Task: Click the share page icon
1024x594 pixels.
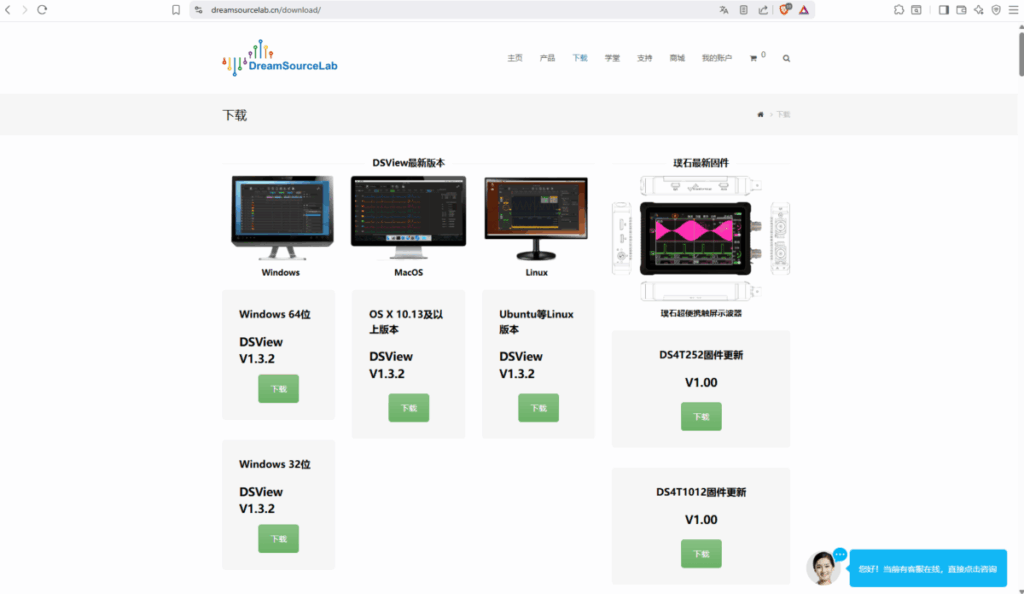Action: [763, 10]
